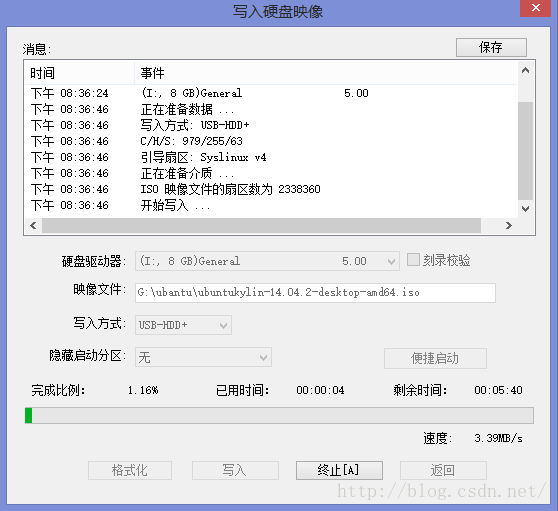
Task: Open the 写入方式 USB-HDD+ dropdown
Action: (183, 325)
